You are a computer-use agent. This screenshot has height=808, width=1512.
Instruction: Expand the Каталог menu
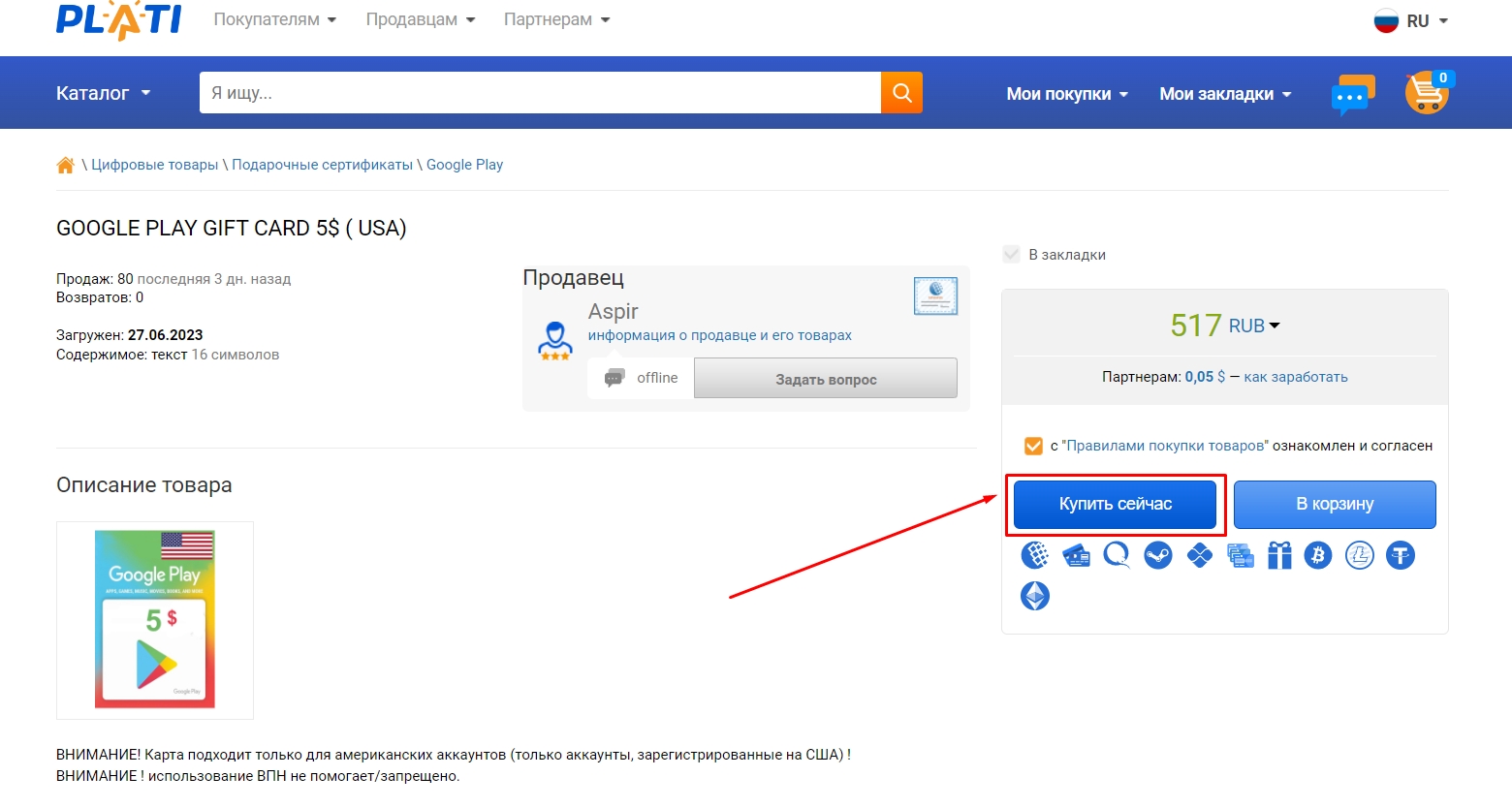tap(104, 93)
